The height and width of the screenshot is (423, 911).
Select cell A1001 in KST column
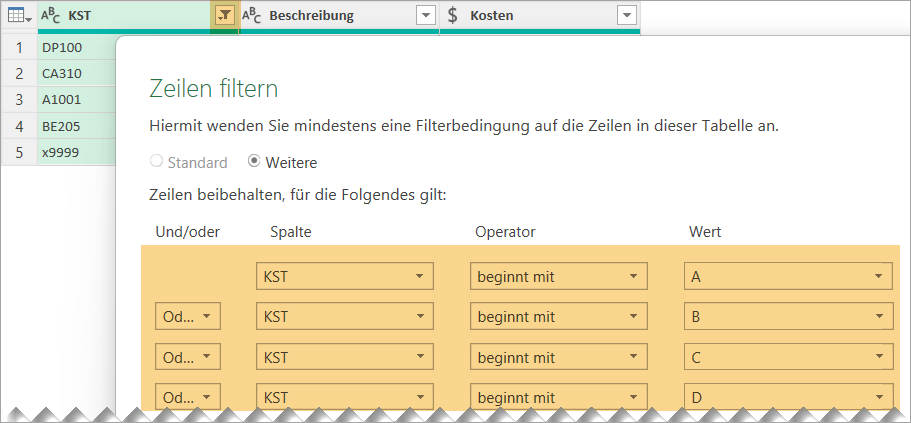coord(77,99)
